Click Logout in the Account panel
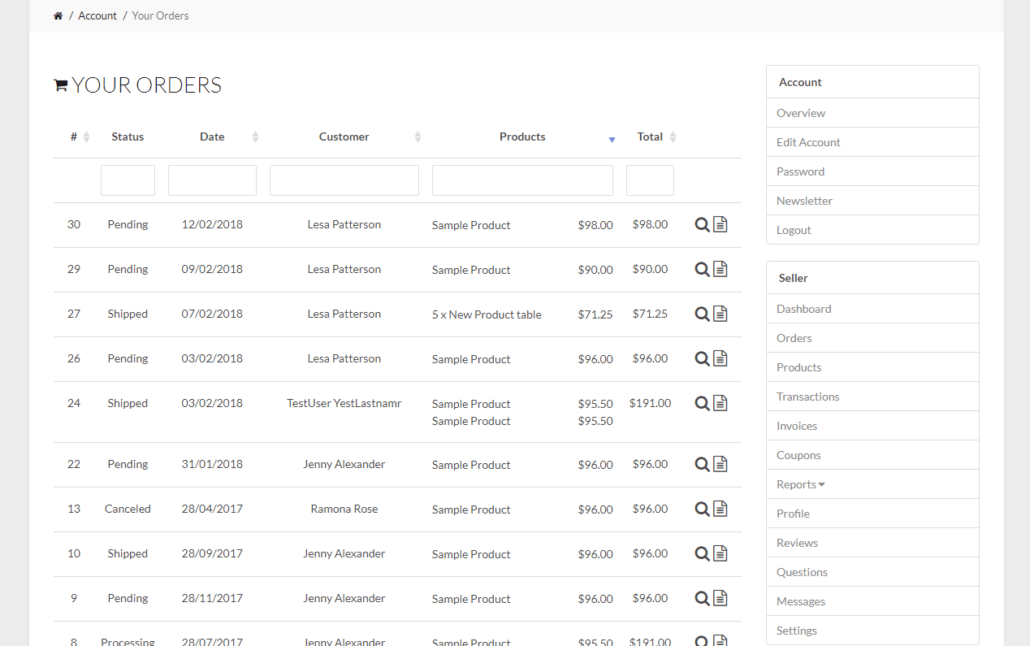Viewport: 1030px width, 646px height. (793, 230)
